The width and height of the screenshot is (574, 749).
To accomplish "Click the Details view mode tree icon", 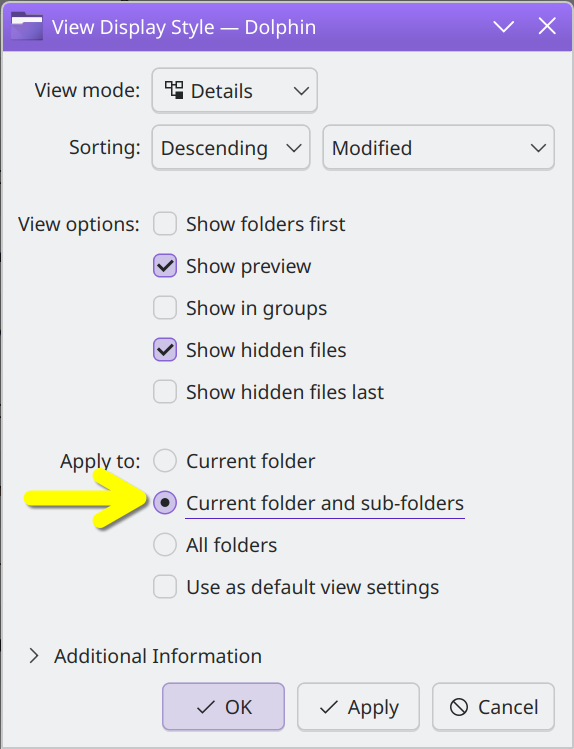I will pyautogui.click(x=174, y=90).
